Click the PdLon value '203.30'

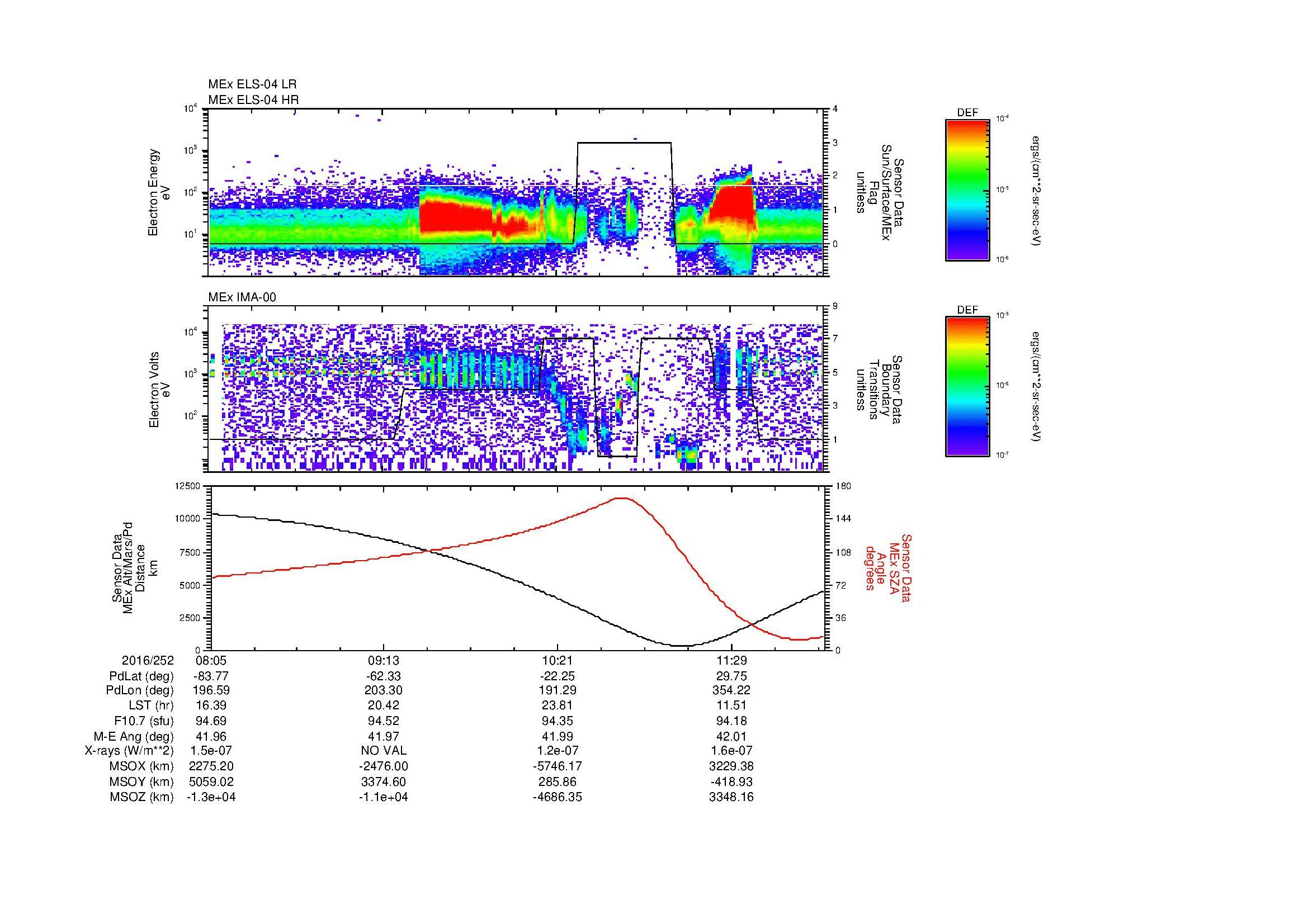pyautogui.click(x=384, y=690)
